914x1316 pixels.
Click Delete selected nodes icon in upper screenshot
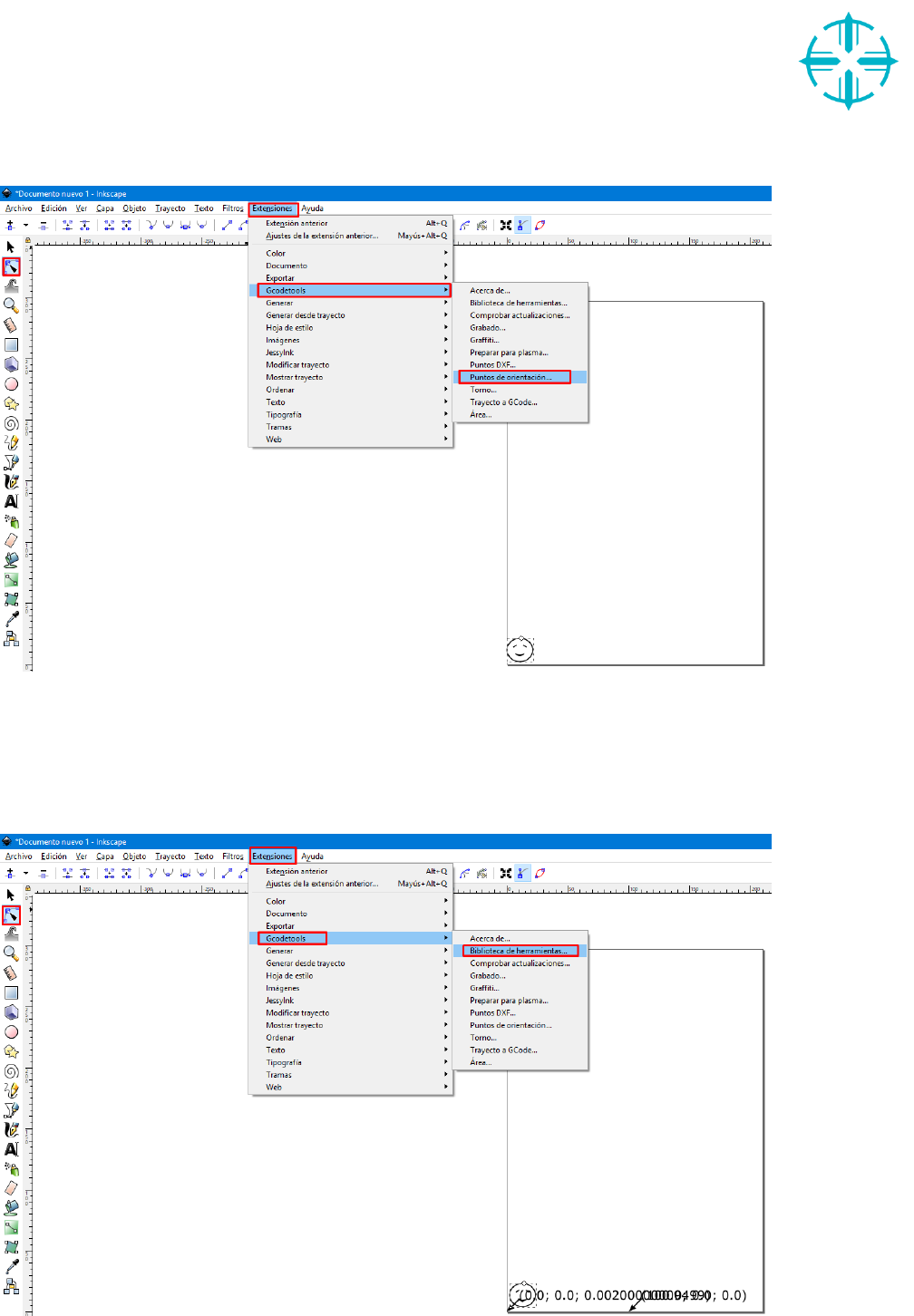pos(43,225)
